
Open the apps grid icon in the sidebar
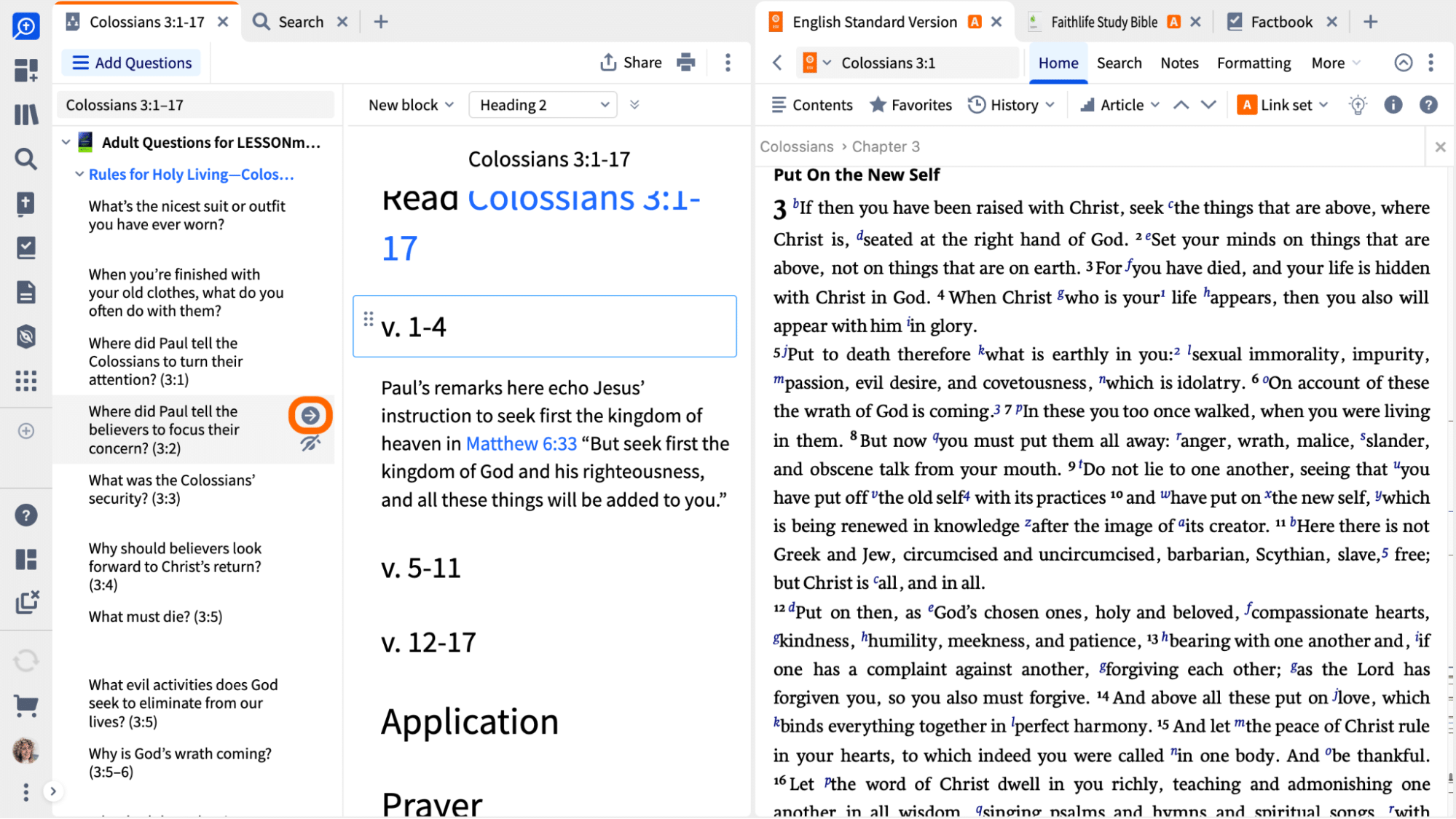click(x=25, y=381)
